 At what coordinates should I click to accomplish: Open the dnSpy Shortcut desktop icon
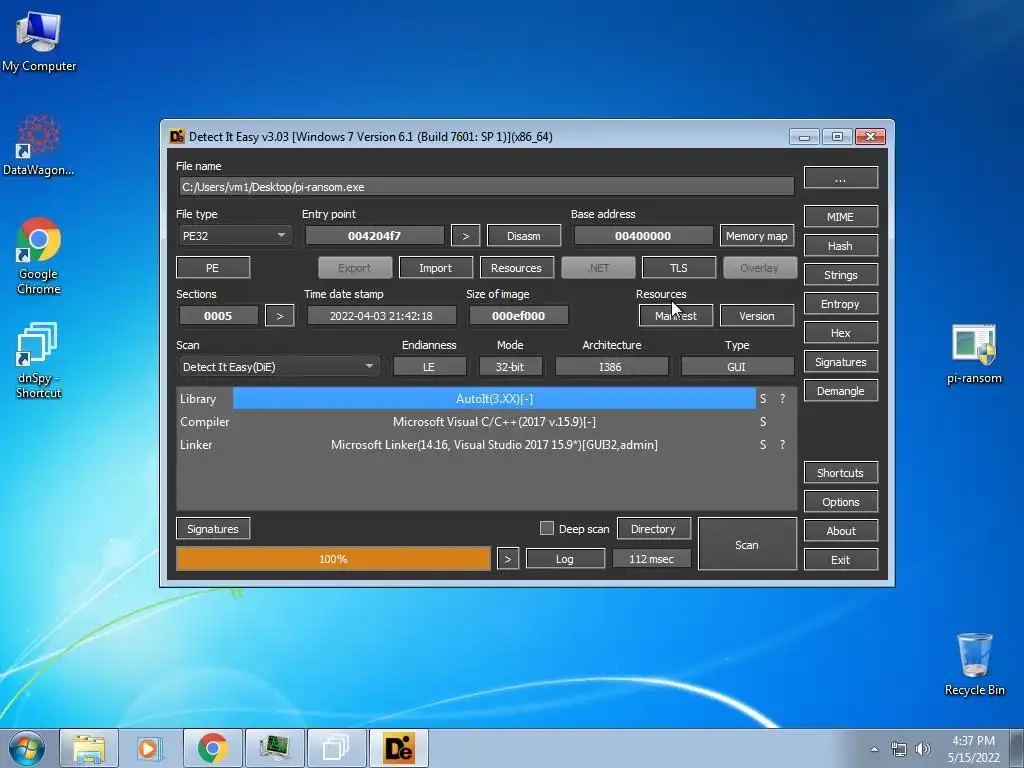click(39, 360)
